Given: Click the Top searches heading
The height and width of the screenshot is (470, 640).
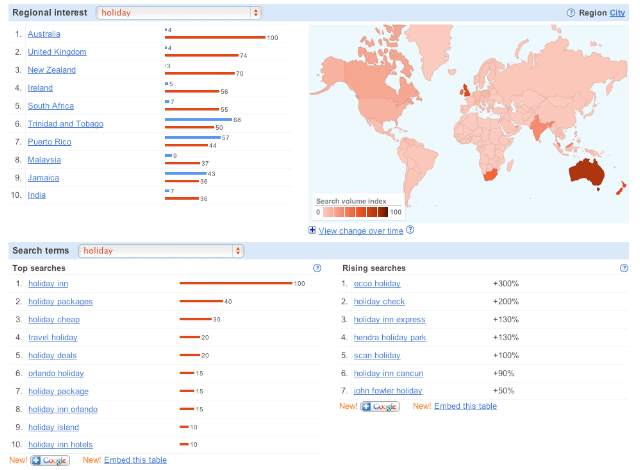Looking at the screenshot, I should click(39, 268).
